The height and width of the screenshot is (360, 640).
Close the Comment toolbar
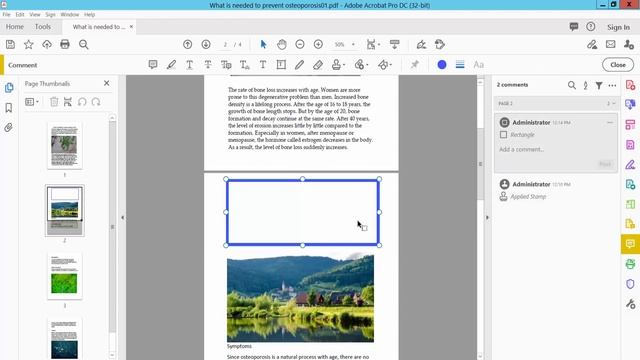click(x=618, y=65)
